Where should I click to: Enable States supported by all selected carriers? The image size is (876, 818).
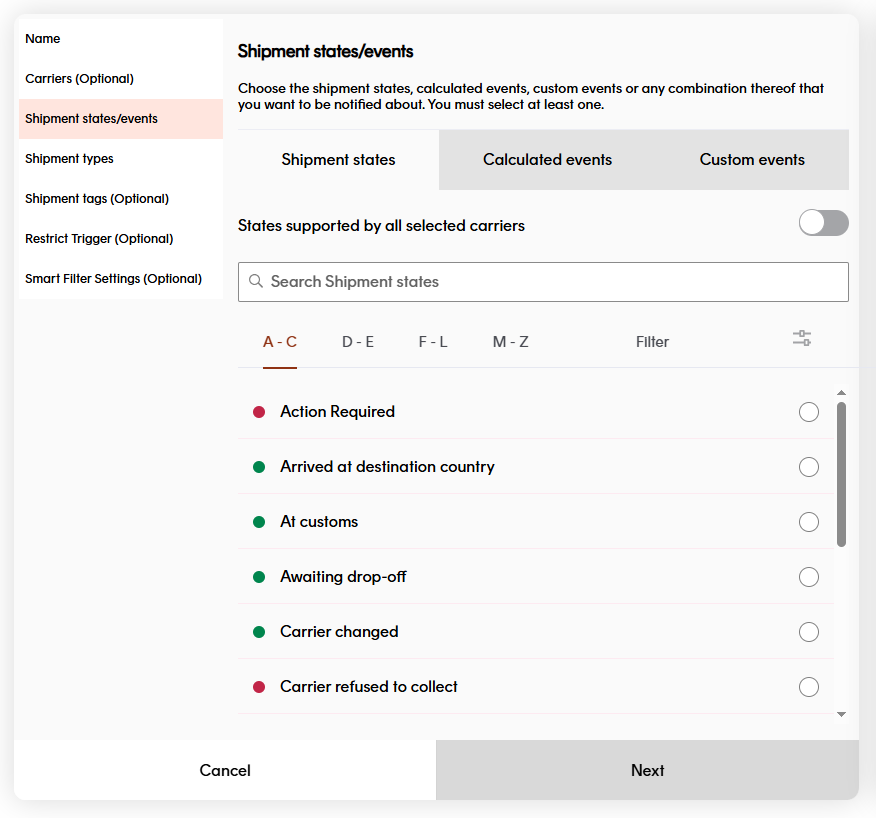(823, 223)
